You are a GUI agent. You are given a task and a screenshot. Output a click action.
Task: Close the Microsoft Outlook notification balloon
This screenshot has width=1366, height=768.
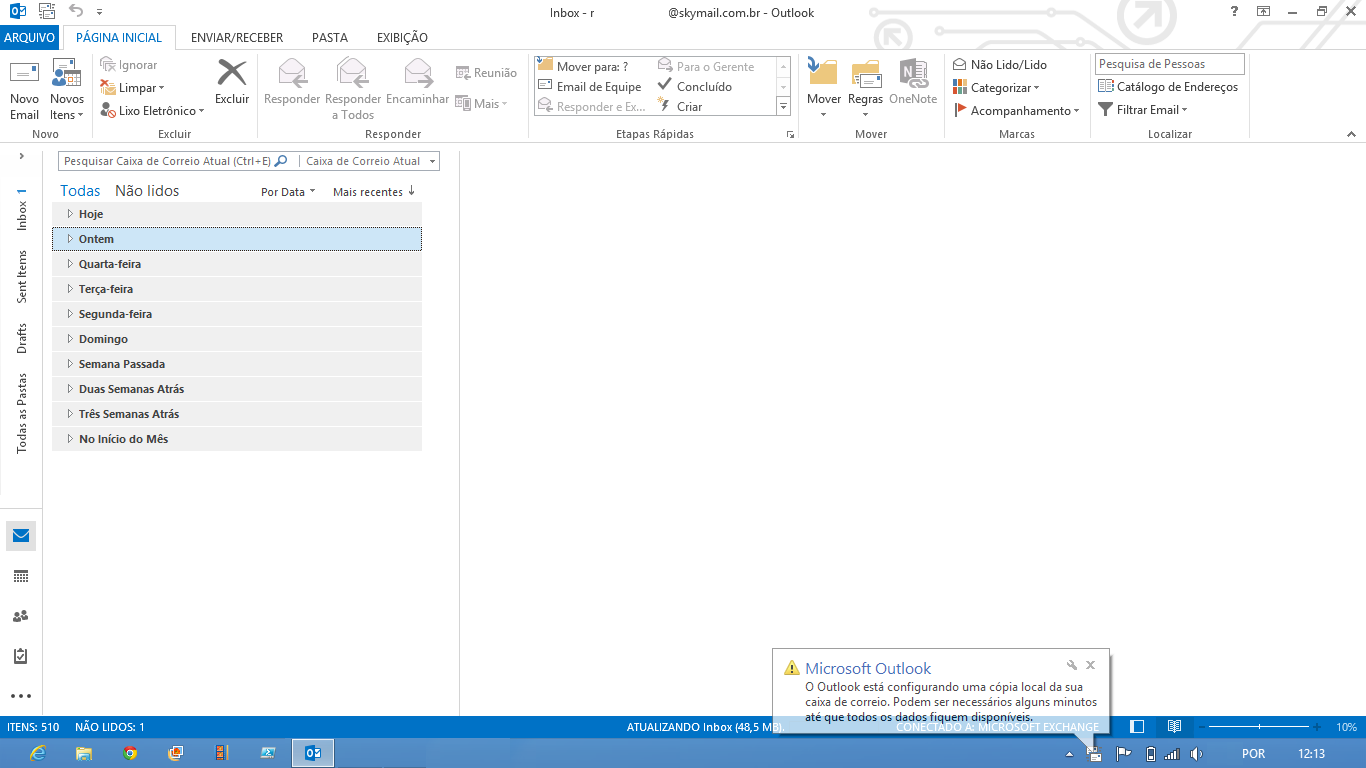pos(1091,665)
